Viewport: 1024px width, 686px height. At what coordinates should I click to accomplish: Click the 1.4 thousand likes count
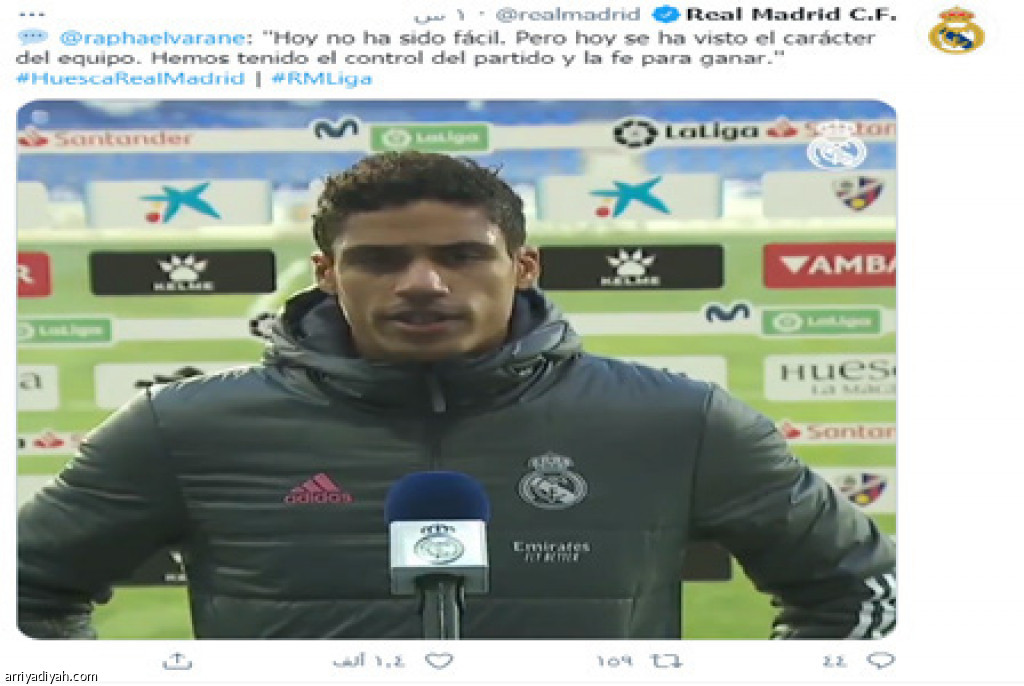369,661
